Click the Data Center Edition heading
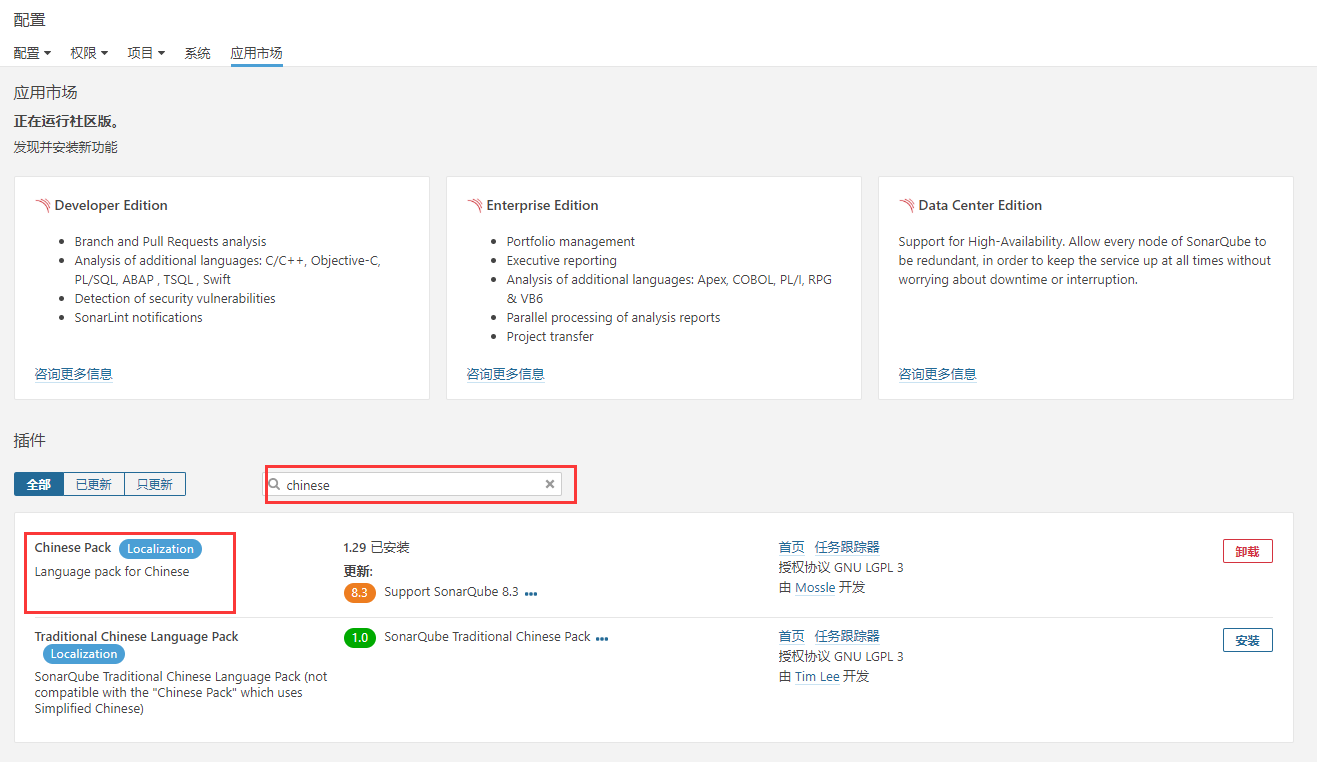The width and height of the screenshot is (1317, 762). point(980,205)
